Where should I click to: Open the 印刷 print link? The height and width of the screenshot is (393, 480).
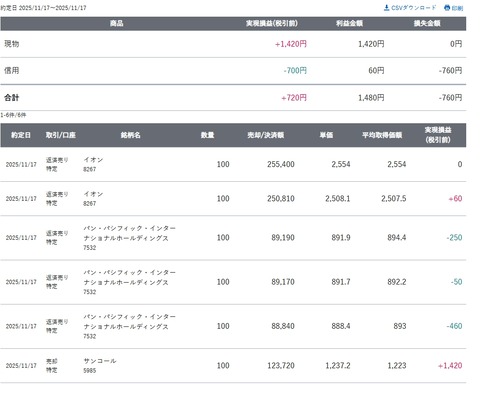click(x=457, y=8)
